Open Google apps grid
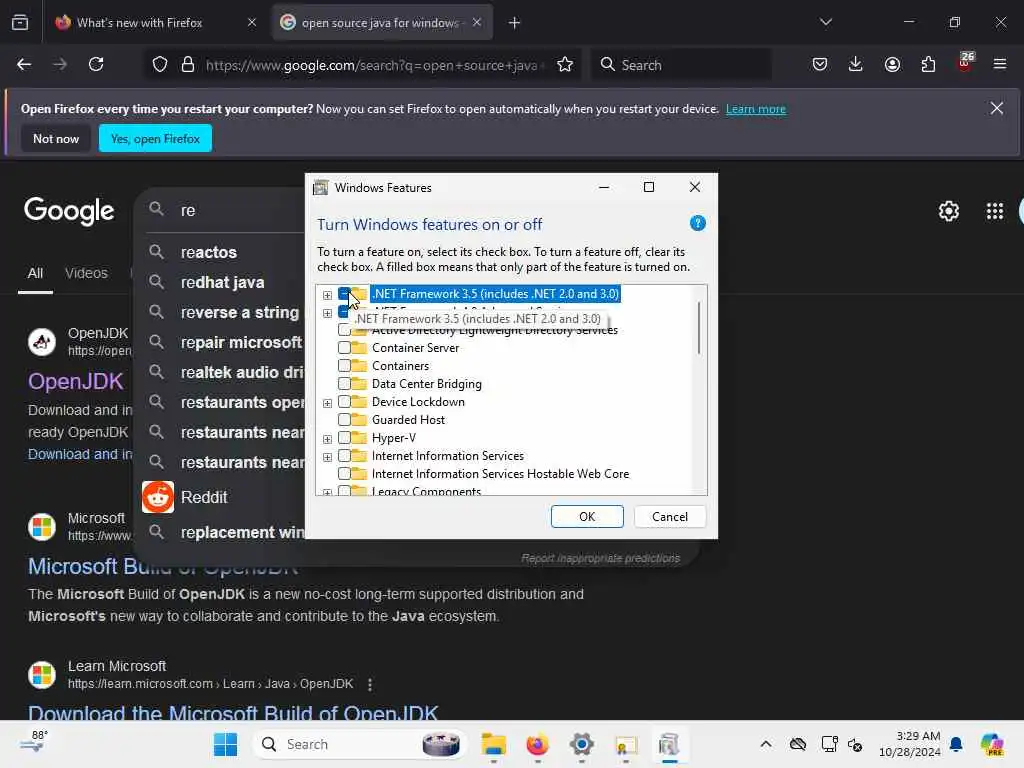The image size is (1024, 768). pyautogui.click(x=995, y=211)
